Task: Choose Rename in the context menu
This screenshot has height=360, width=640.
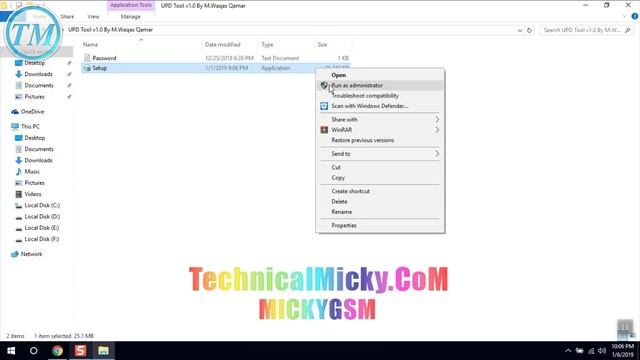Action: 380,212
